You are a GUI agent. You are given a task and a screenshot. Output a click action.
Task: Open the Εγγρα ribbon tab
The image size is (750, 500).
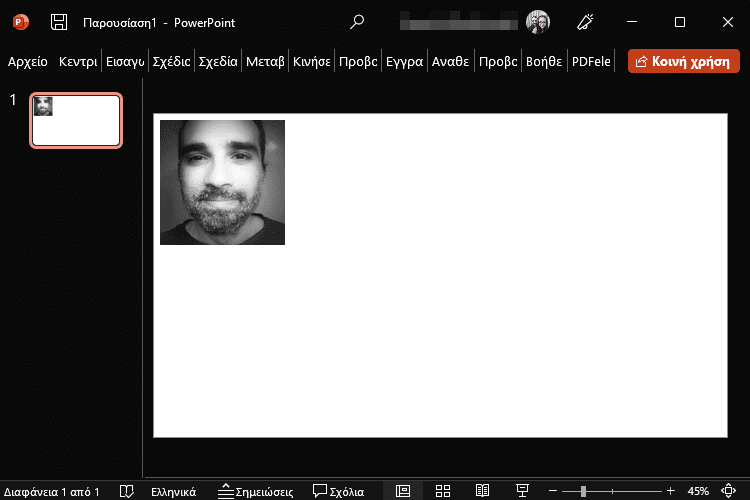click(405, 62)
